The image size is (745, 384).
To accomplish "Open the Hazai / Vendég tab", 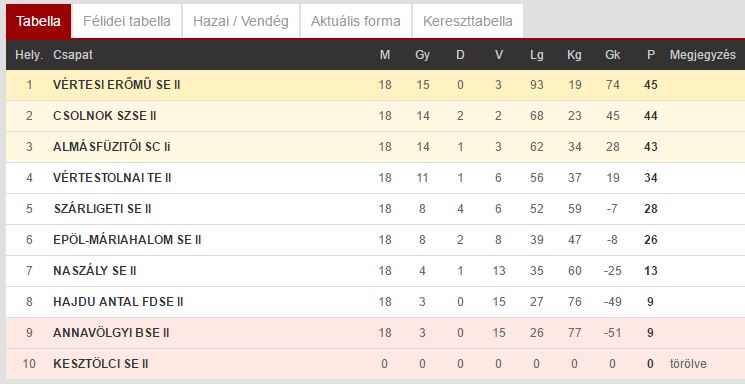I will (241, 21).
